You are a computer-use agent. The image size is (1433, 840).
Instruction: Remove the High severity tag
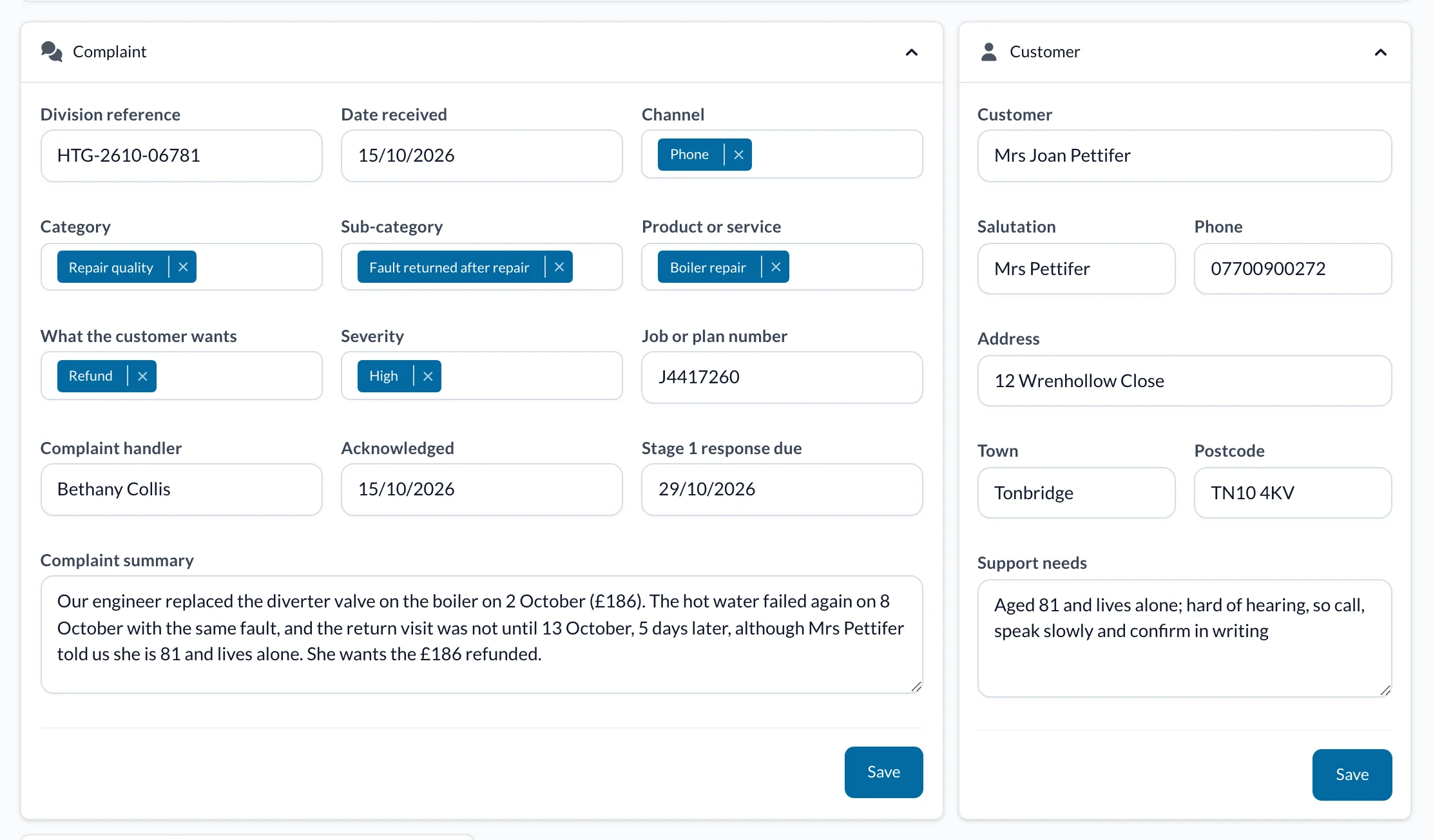coord(428,376)
